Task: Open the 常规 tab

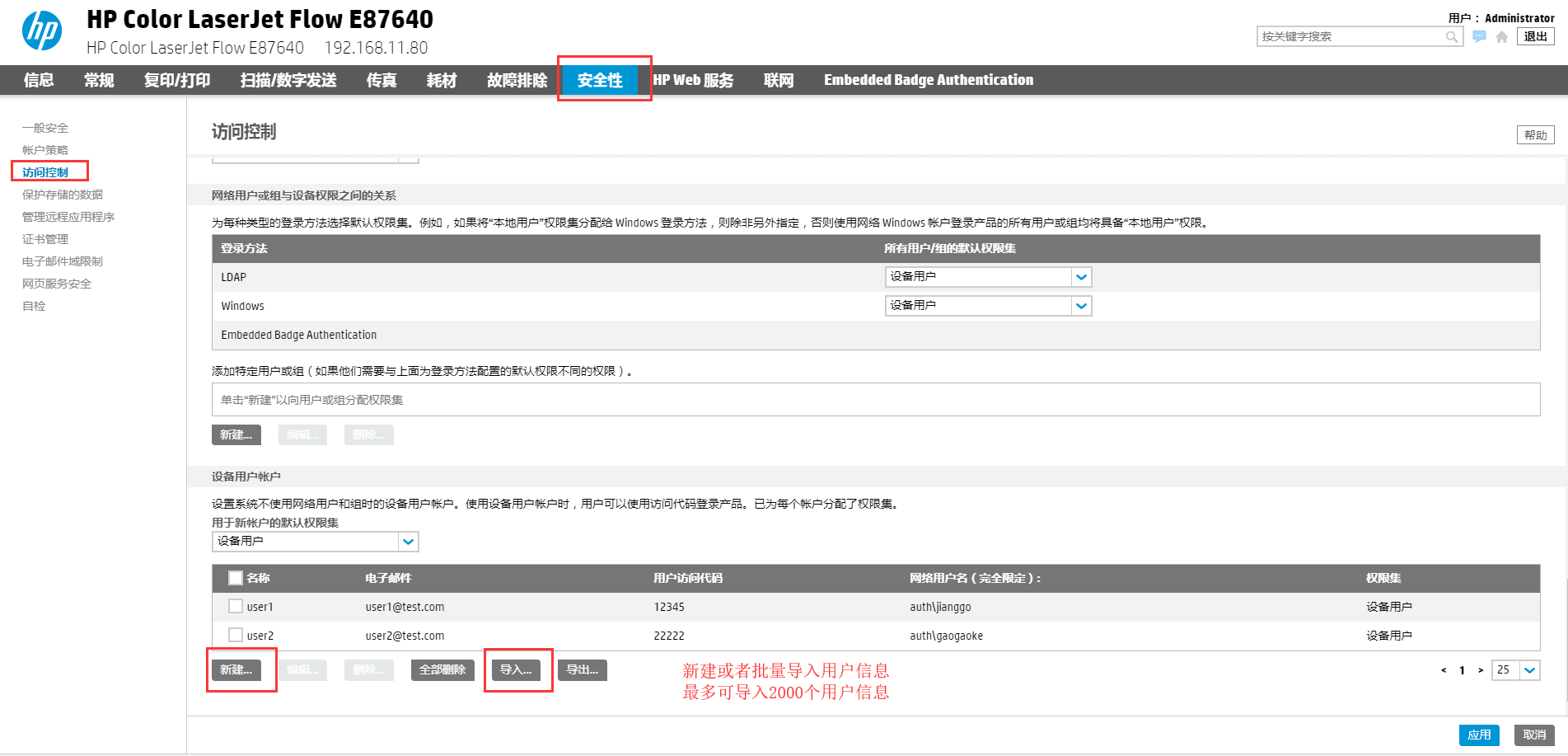Action: point(99,80)
